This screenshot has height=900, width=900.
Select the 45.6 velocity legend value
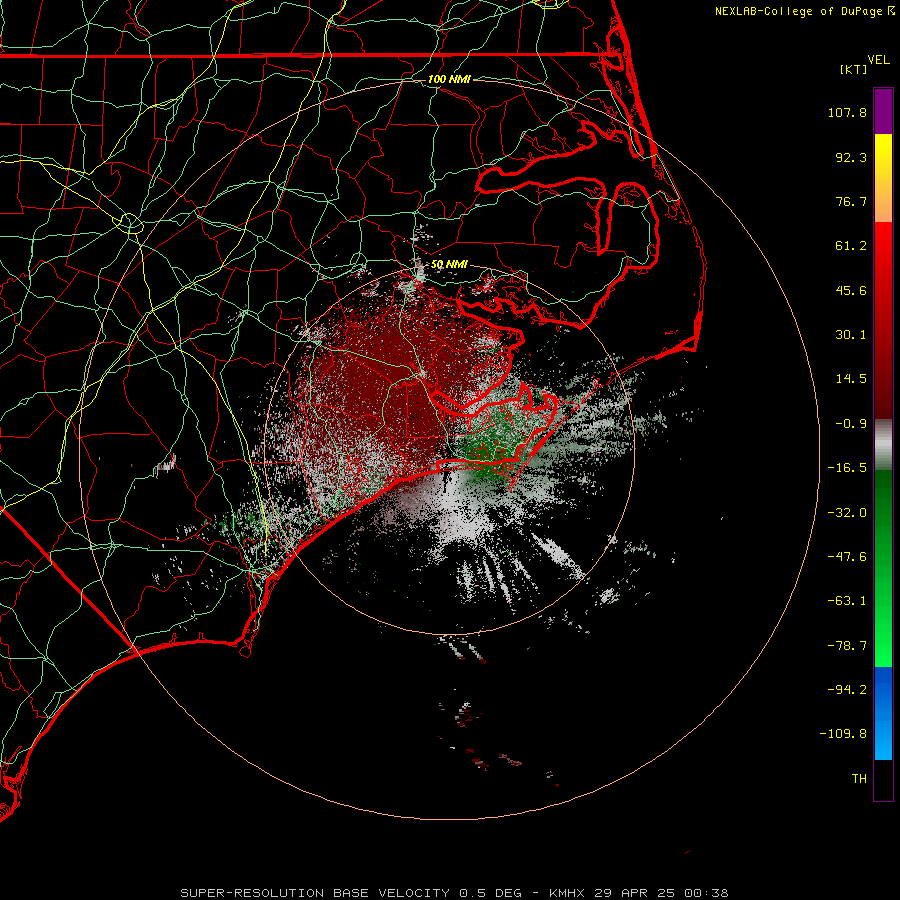pyautogui.click(x=851, y=290)
